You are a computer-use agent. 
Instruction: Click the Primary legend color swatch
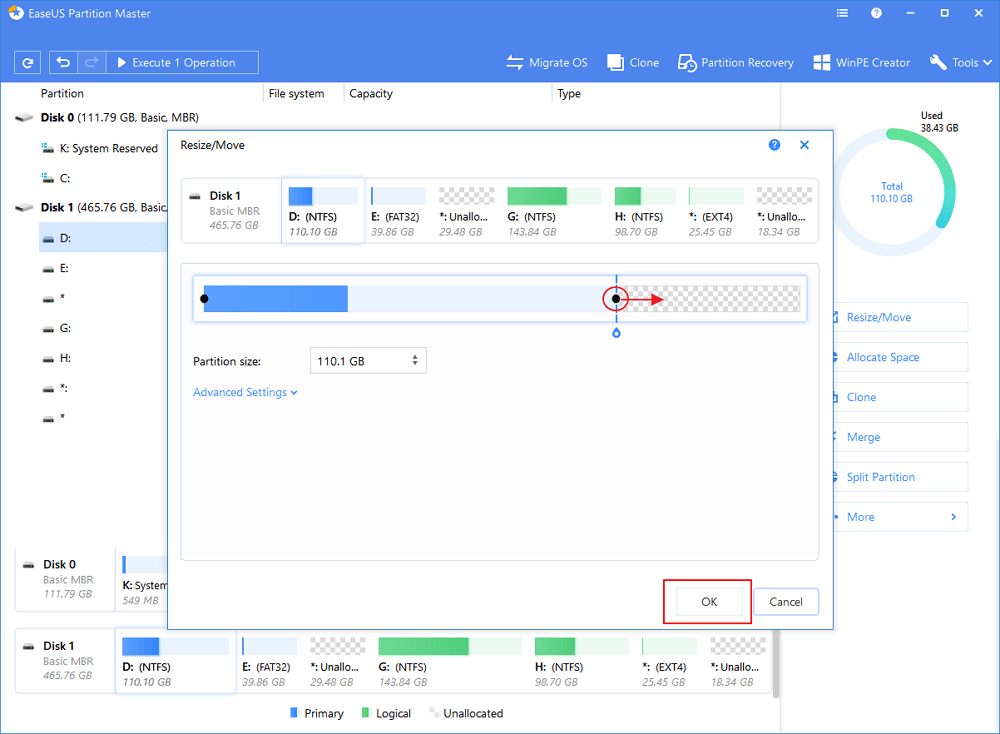(294, 712)
